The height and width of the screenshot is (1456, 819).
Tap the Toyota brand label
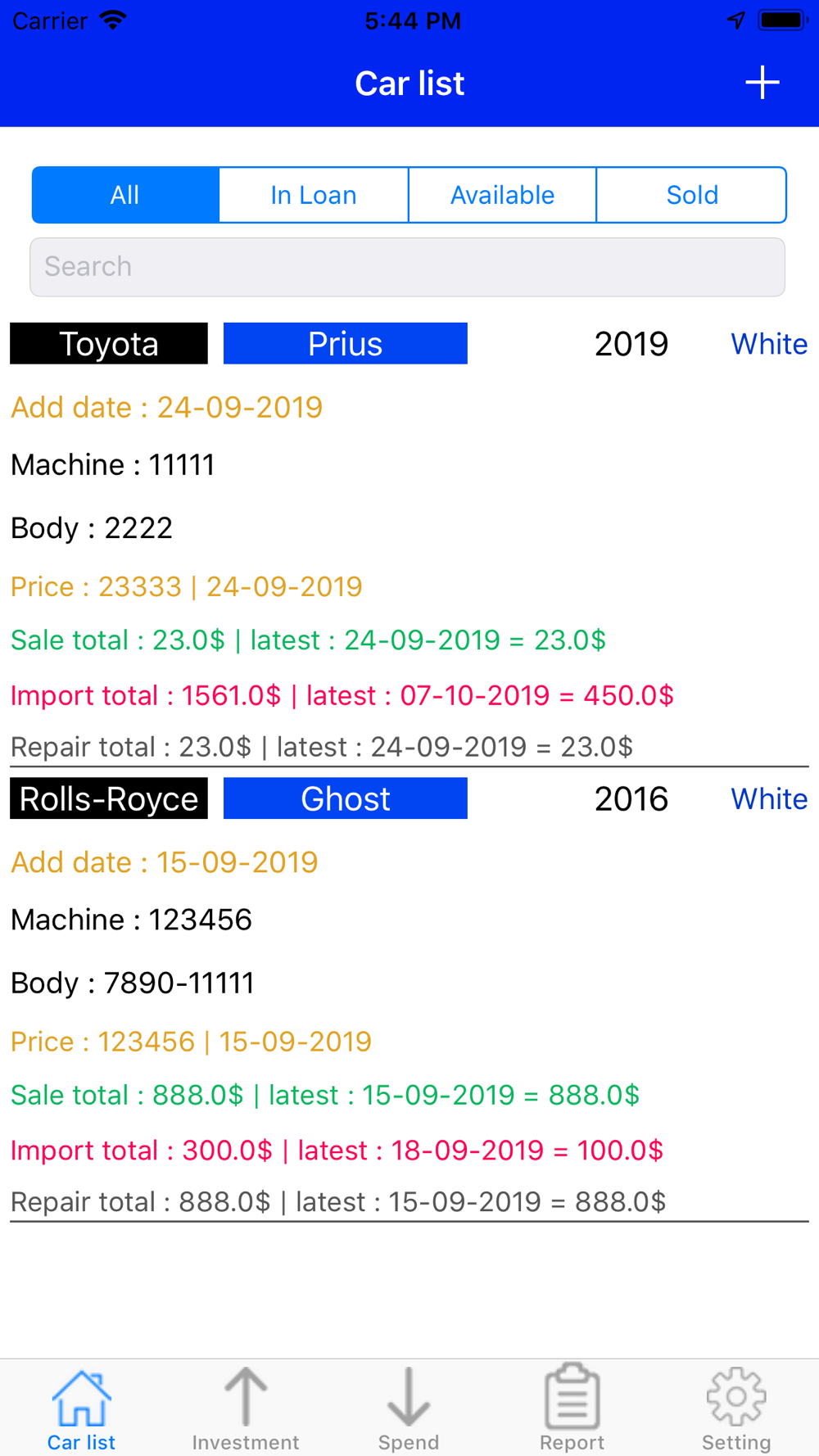tap(109, 344)
